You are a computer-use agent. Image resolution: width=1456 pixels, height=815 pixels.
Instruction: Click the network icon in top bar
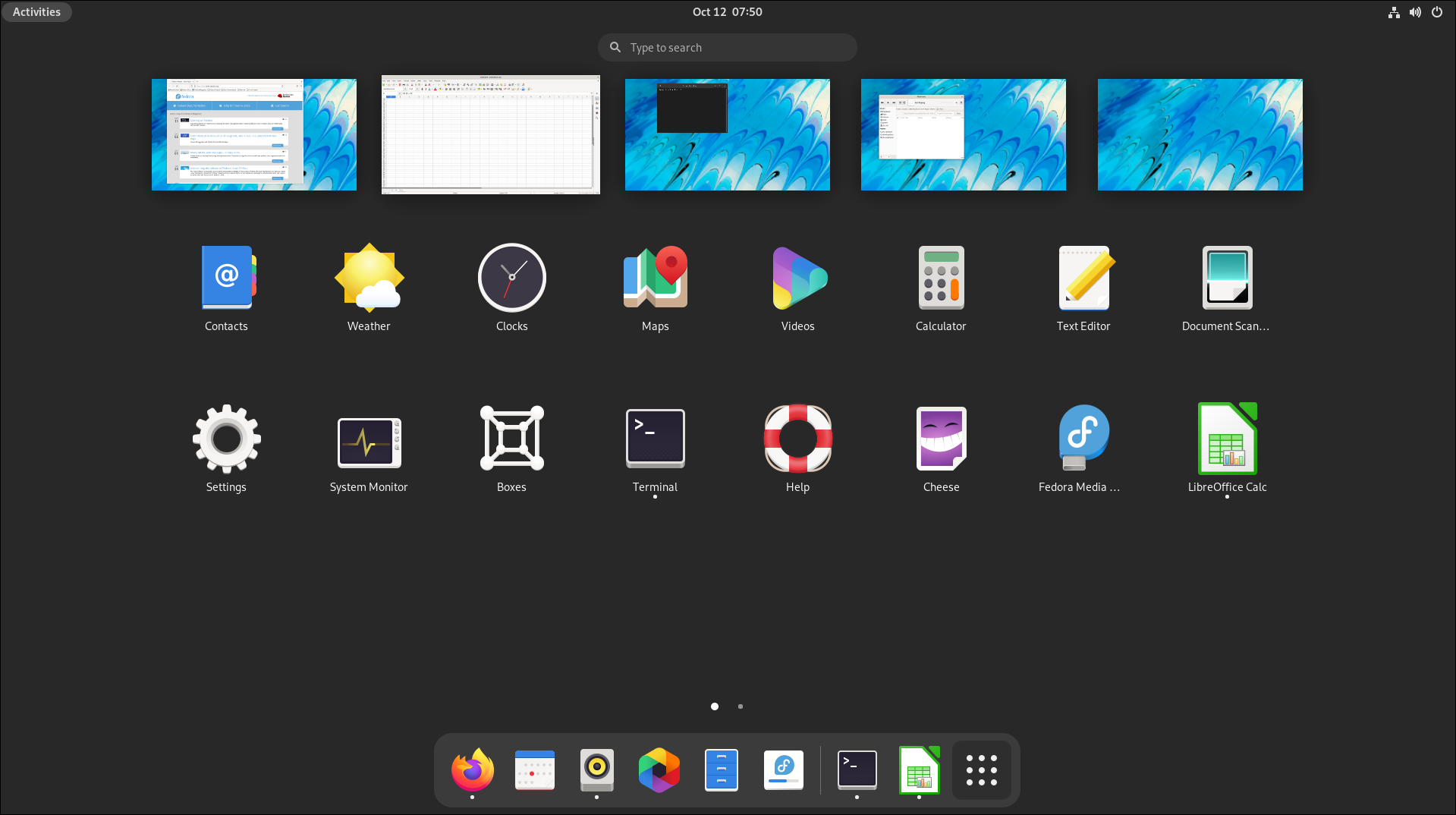point(1394,12)
